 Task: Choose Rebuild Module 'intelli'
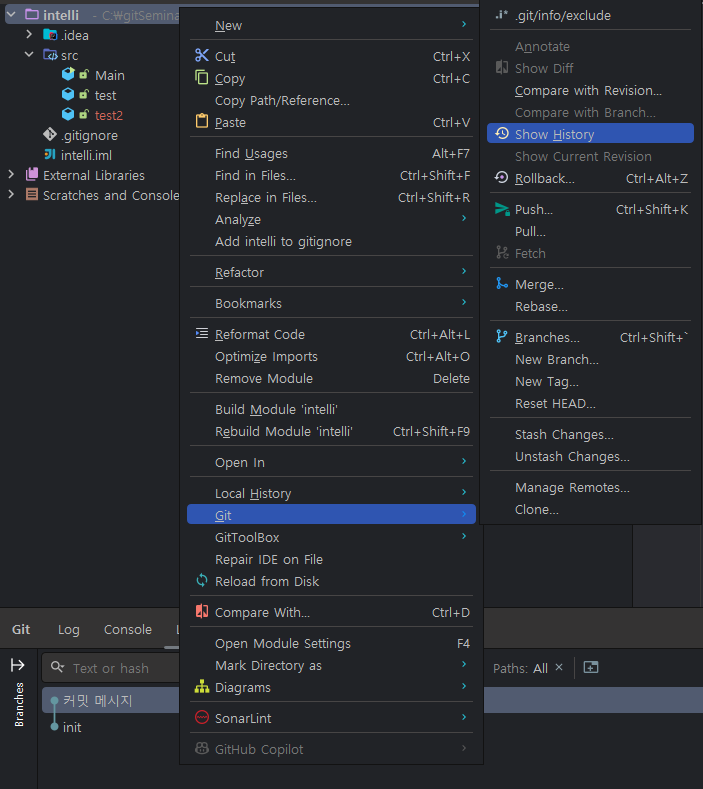click(x=331, y=431)
